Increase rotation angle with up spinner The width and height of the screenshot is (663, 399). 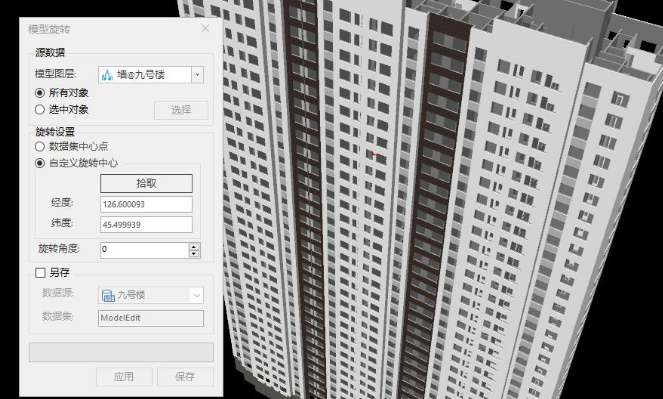(194, 246)
